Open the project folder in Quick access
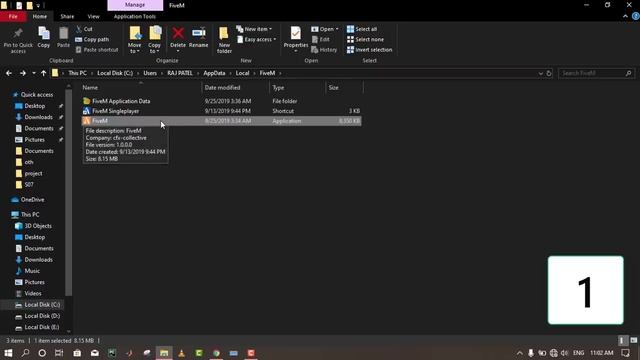Viewport: 640px width, 360px height. click(x=33, y=173)
